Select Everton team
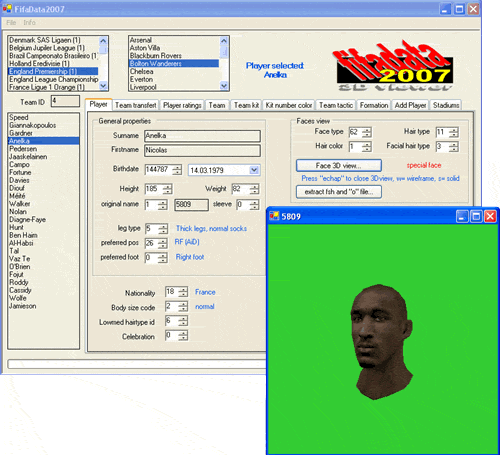The image size is (500, 455). 141,79
